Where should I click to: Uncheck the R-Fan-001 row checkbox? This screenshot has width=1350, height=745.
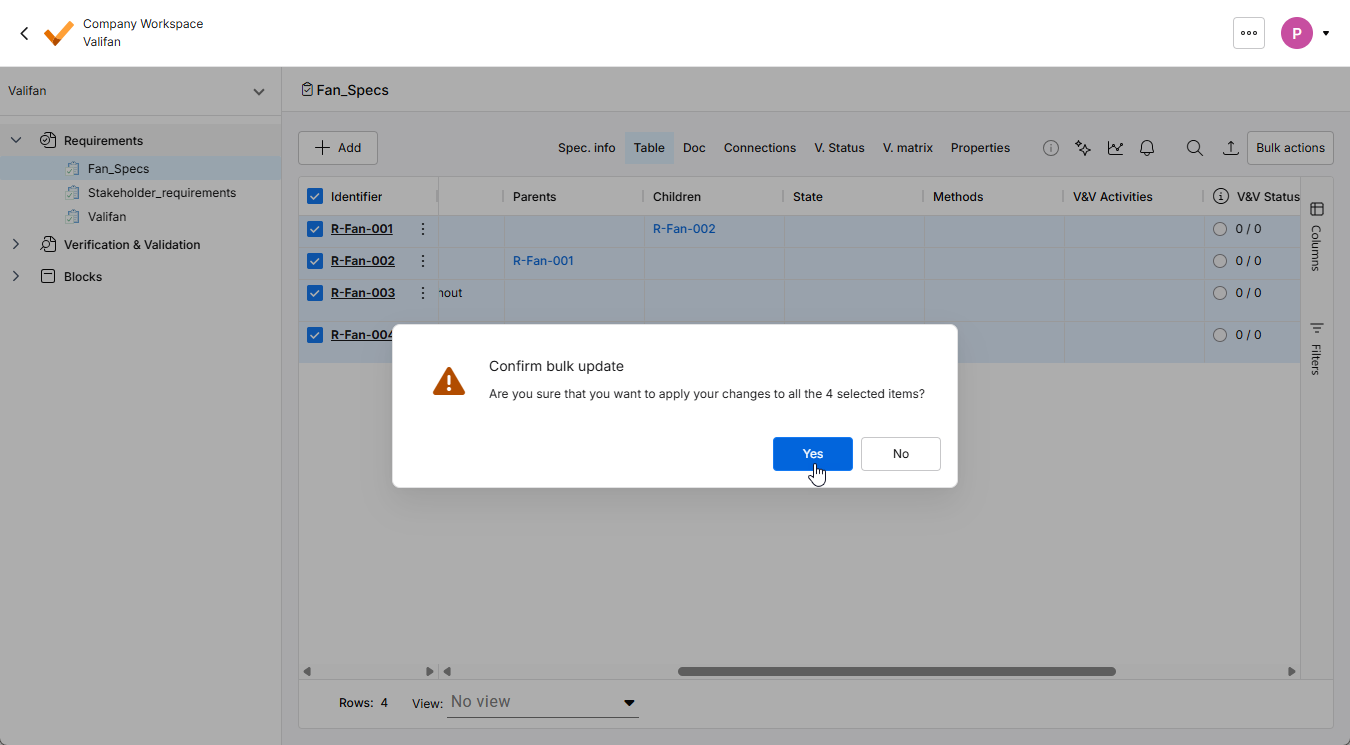point(315,229)
